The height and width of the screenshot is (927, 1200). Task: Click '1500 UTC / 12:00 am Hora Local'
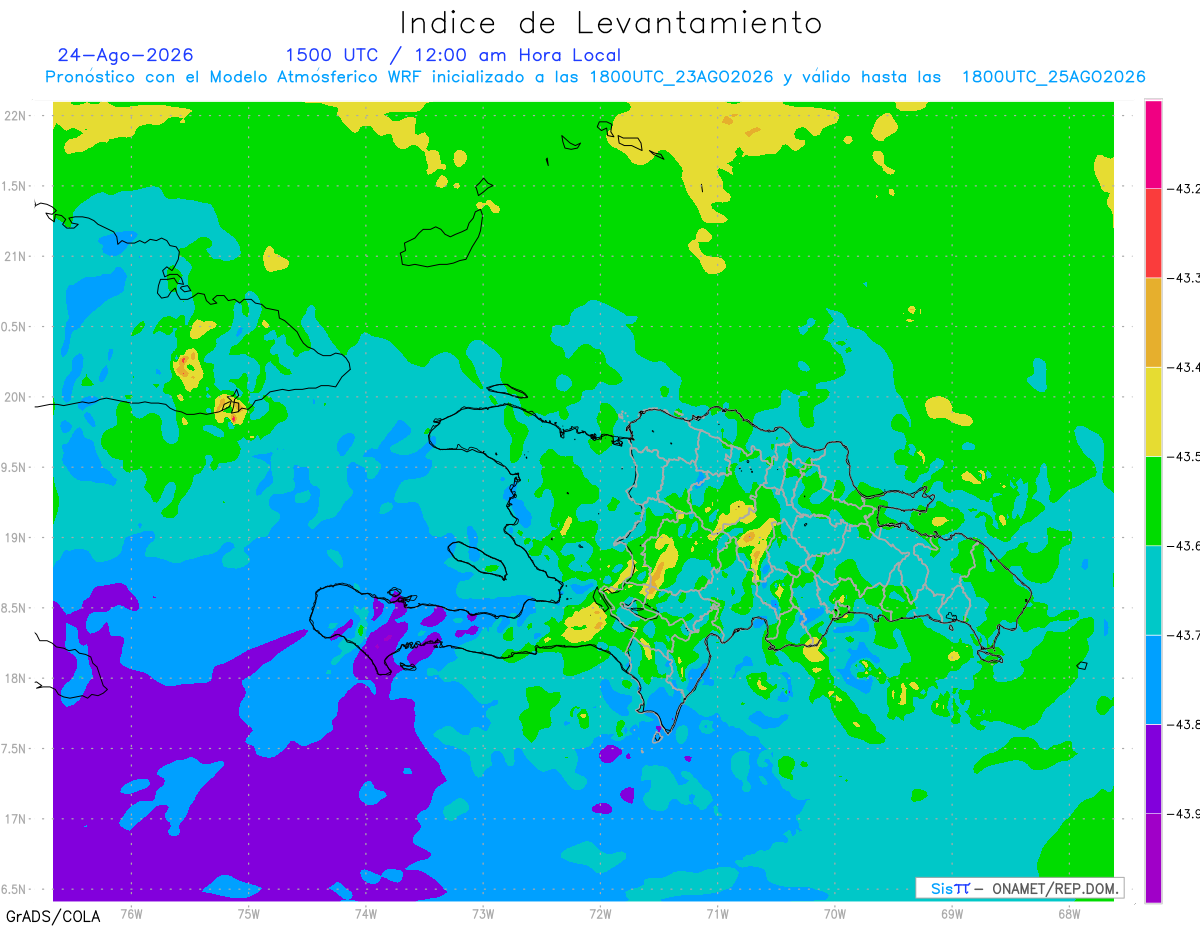(x=453, y=55)
